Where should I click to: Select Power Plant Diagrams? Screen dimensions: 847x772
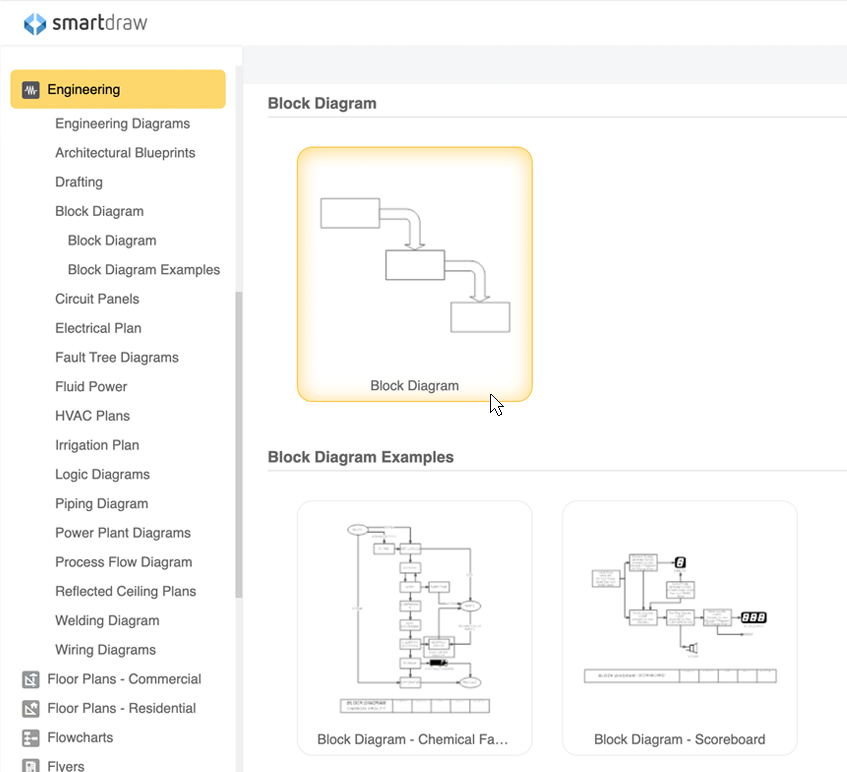[x=123, y=532]
